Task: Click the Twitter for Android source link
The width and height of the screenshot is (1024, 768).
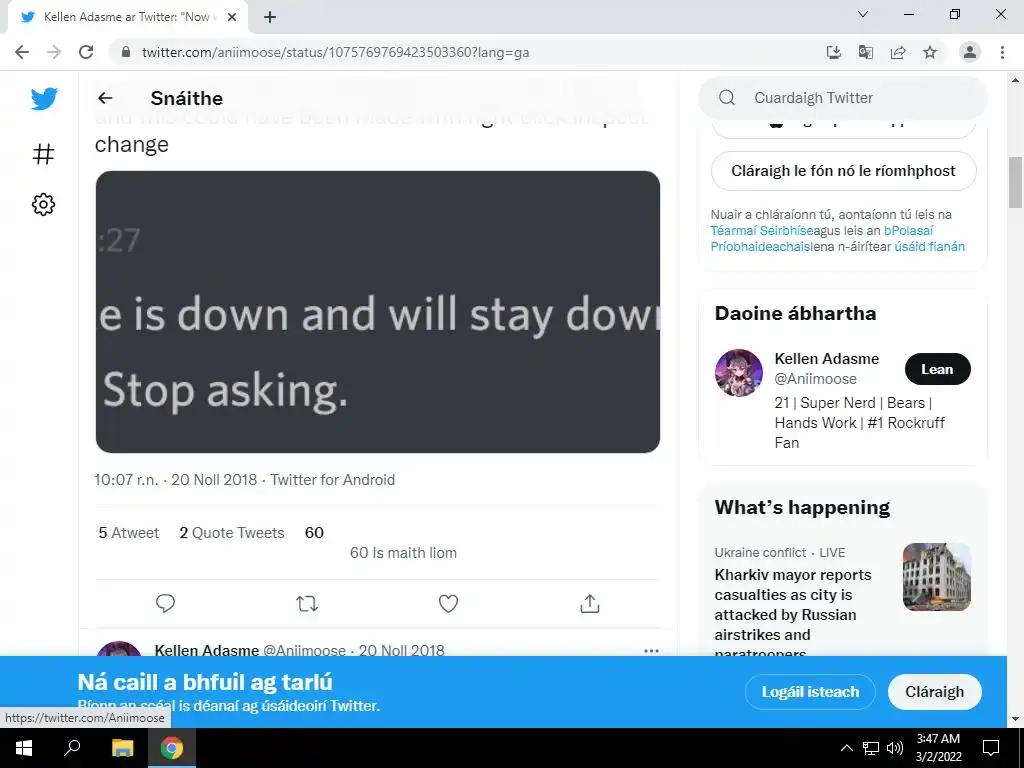Action: pyautogui.click(x=332, y=480)
